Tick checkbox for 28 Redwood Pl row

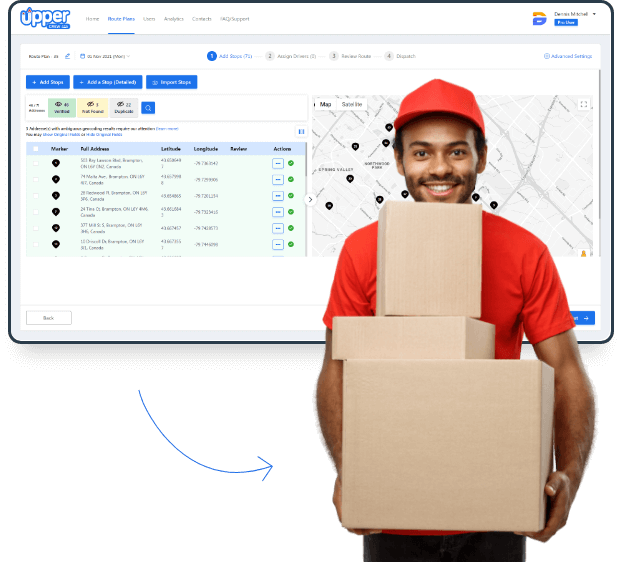pyautogui.click(x=36, y=196)
